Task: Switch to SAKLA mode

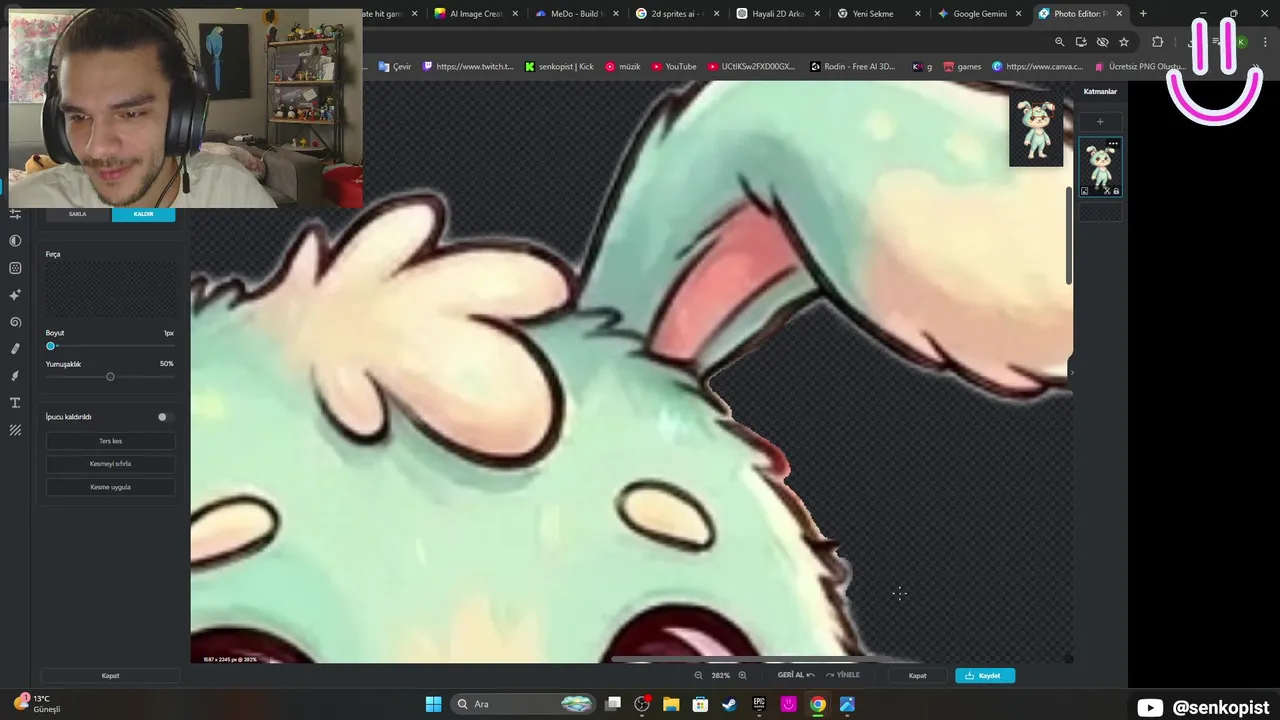Action: click(x=77, y=214)
